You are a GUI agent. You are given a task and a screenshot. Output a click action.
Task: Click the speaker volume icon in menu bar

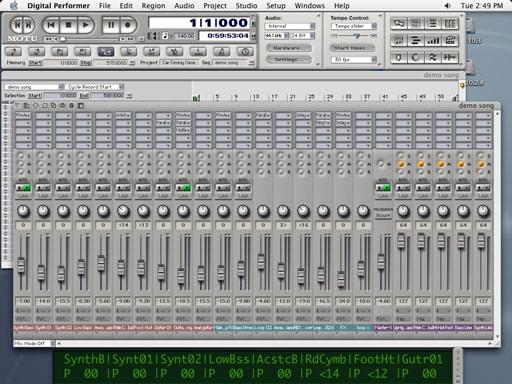(x=448, y=6)
